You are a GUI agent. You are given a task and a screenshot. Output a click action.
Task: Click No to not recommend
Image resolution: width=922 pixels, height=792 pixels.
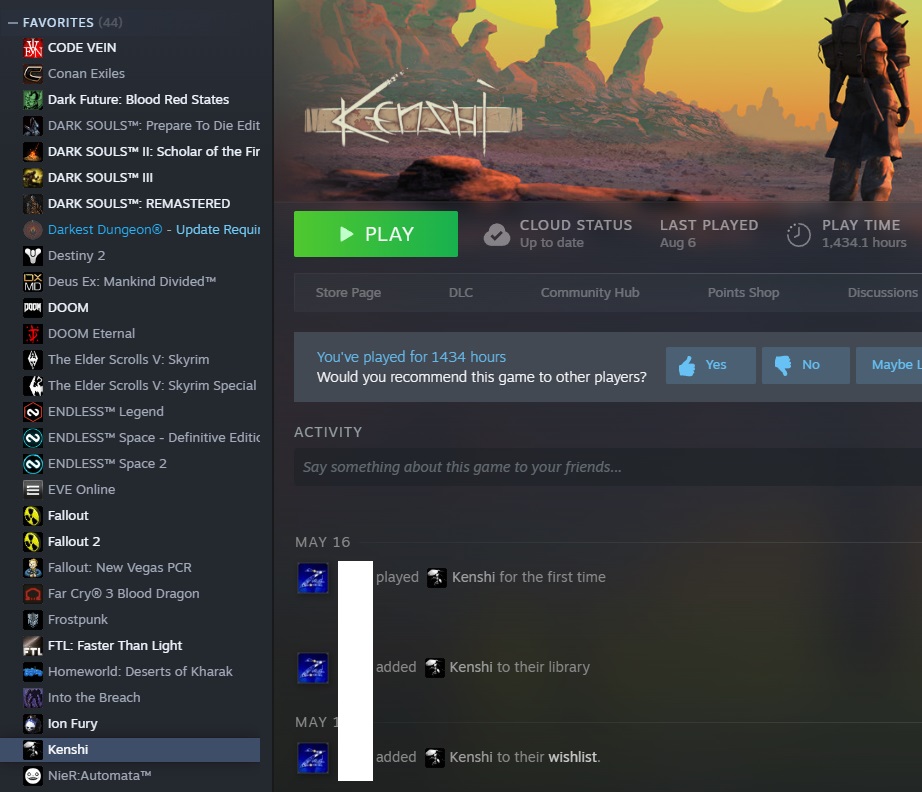point(806,365)
